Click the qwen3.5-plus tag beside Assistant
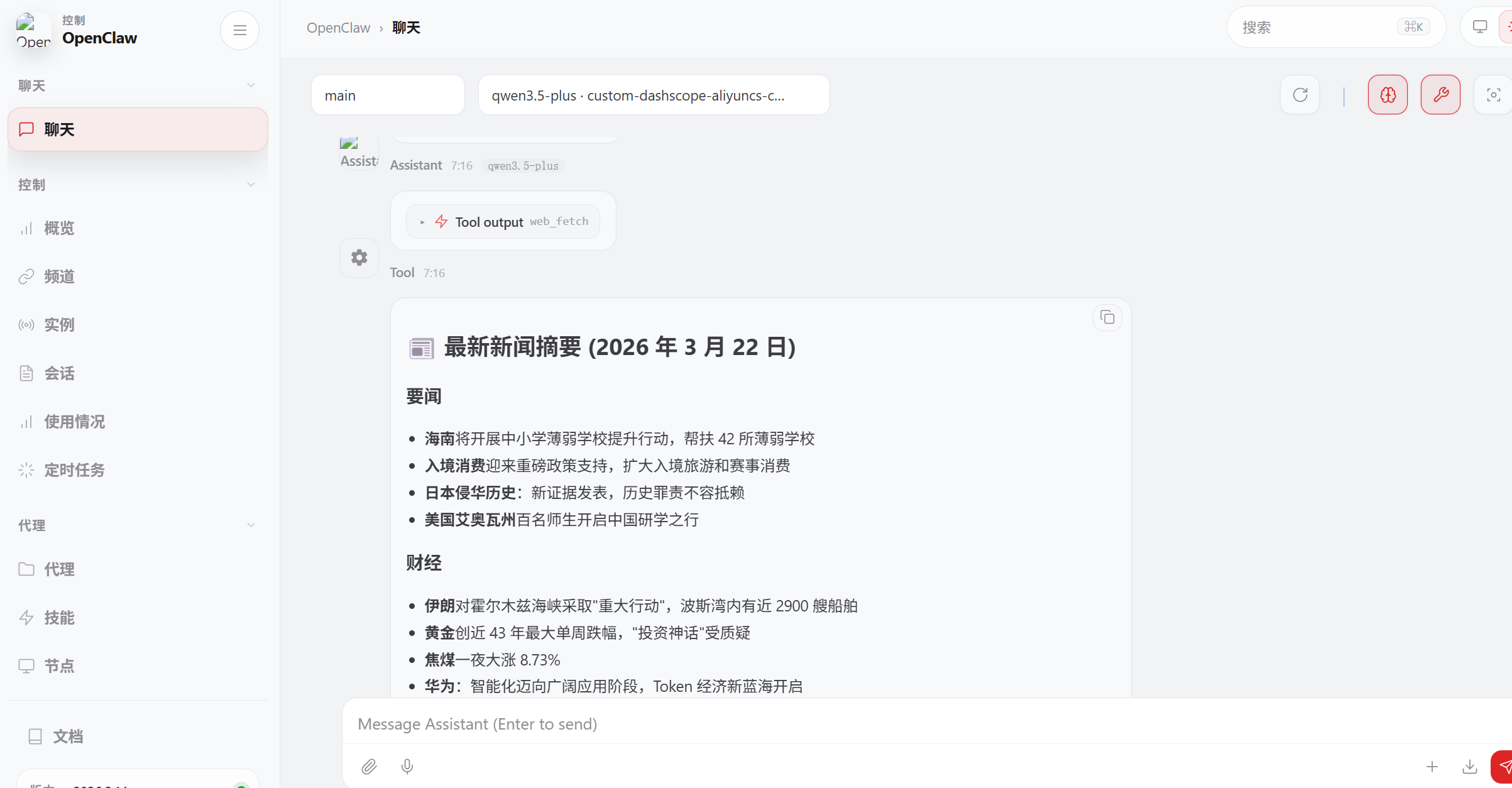 (x=523, y=166)
